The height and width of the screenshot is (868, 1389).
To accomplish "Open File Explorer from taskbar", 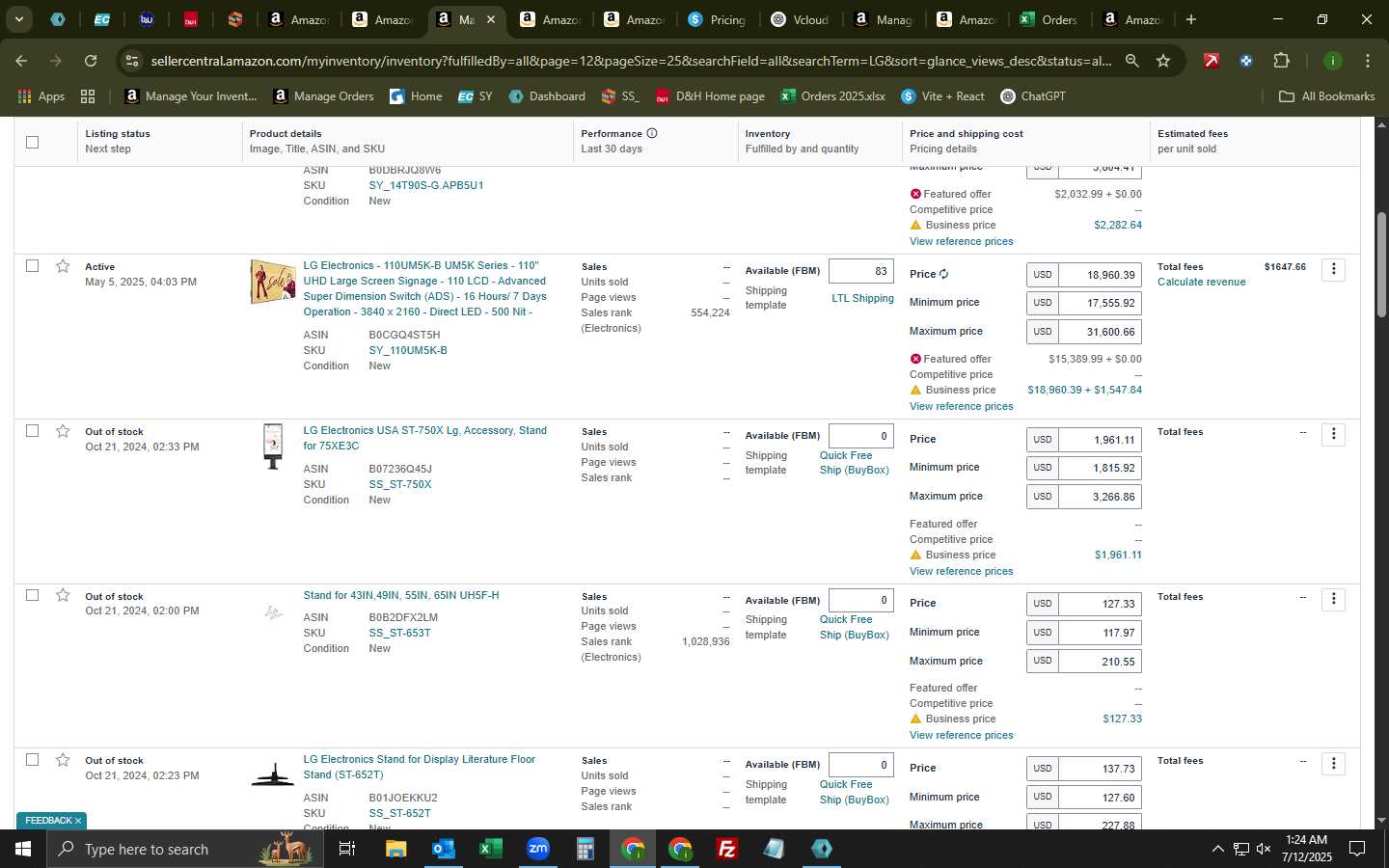I will [395, 849].
